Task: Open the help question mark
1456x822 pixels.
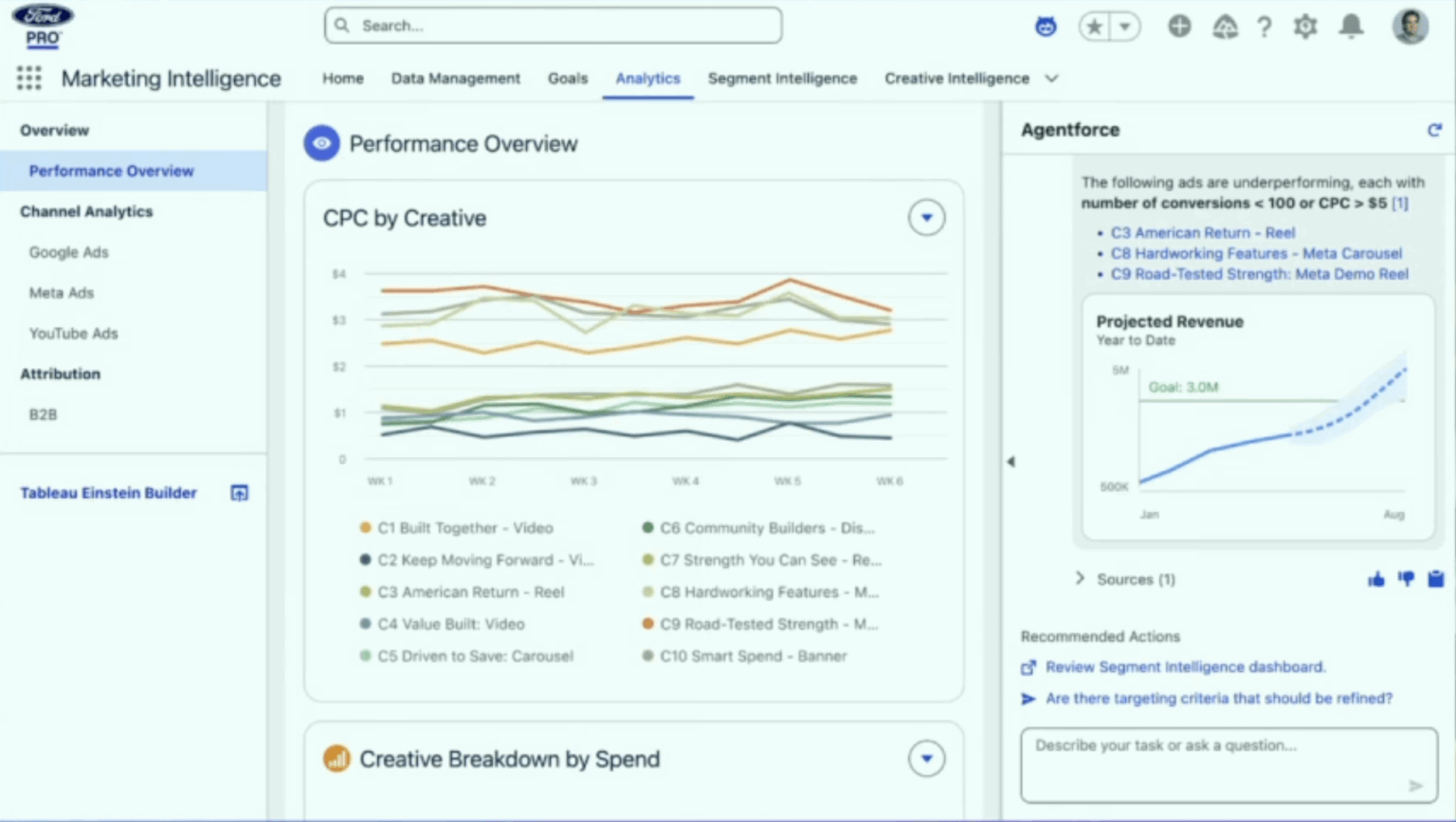Action: [1265, 27]
